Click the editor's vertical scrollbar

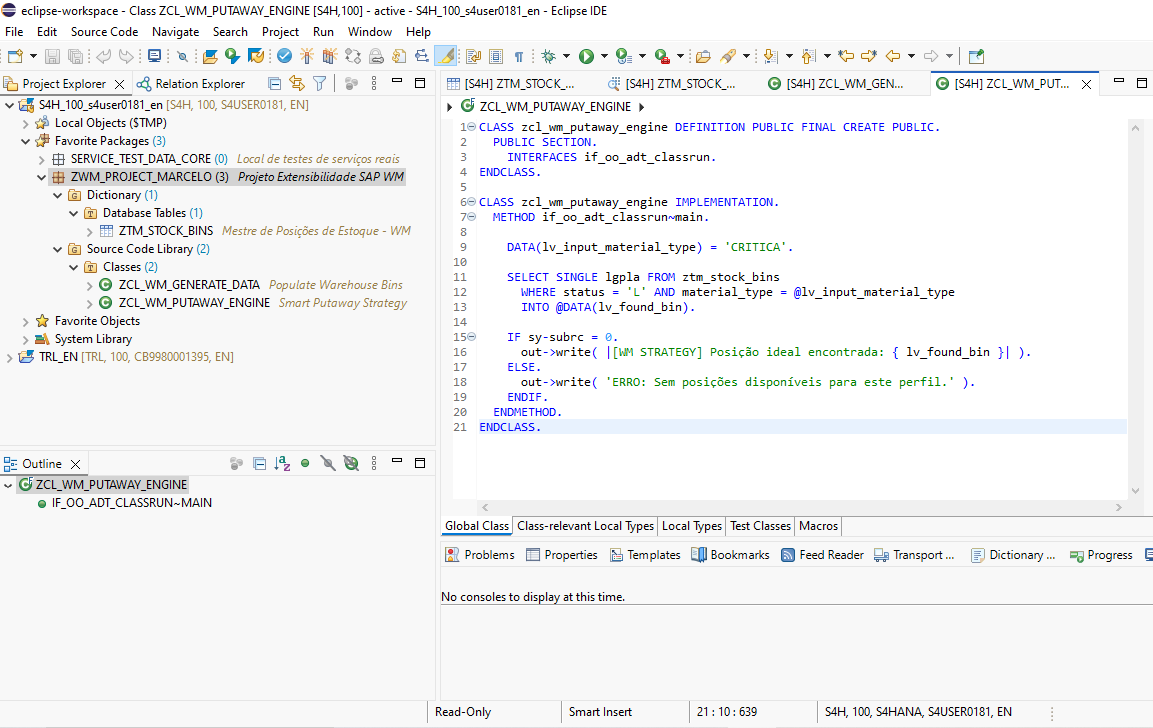1135,300
